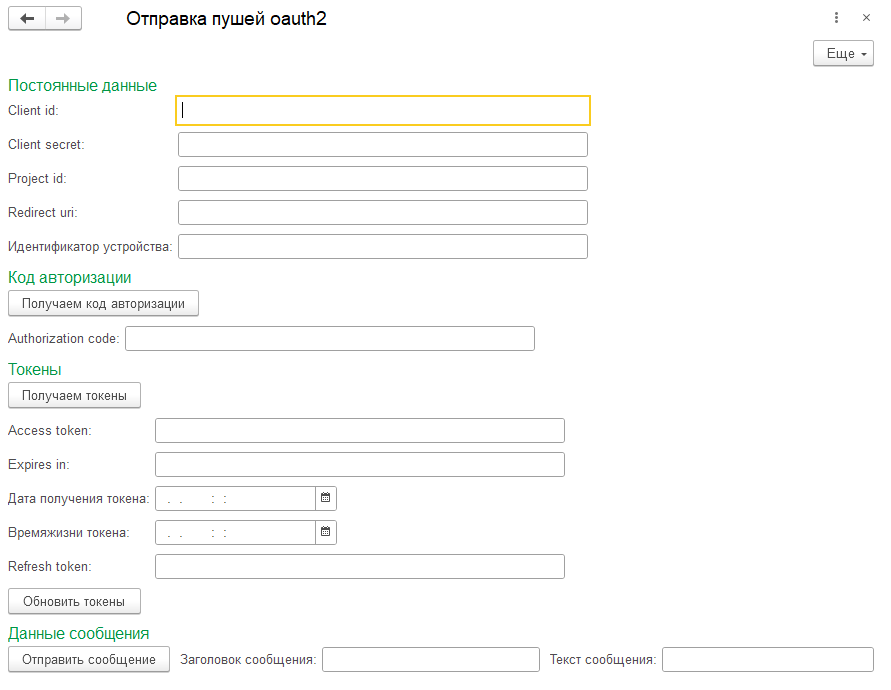The height and width of the screenshot is (690, 891).
Task: Click the Текст сообщения text field
Action: pyautogui.click(x=768, y=659)
